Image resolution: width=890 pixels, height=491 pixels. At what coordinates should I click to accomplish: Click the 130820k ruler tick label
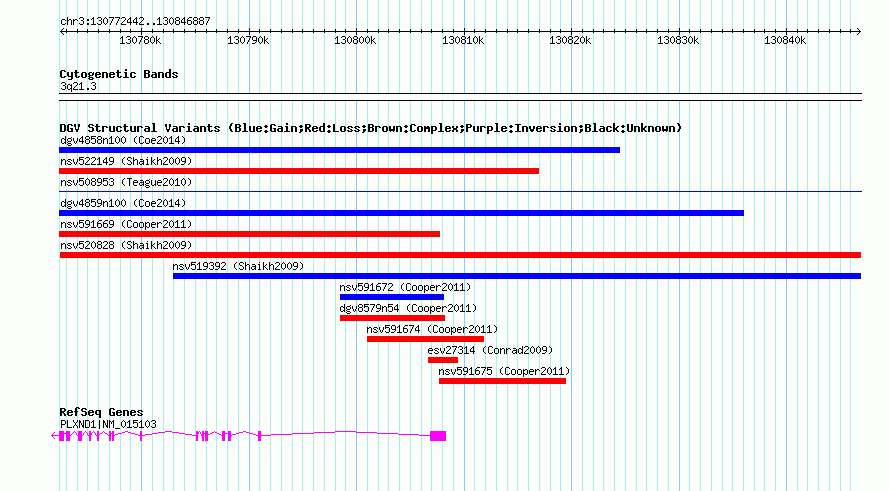click(x=570, y=40)
